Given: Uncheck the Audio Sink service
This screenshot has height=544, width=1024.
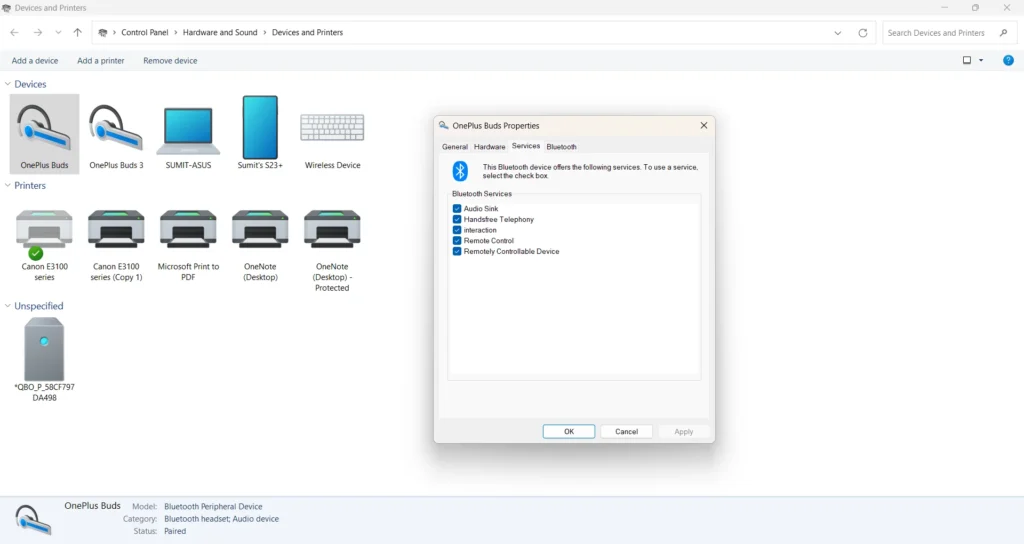Looking at the screenshot, I should point(457,208).
